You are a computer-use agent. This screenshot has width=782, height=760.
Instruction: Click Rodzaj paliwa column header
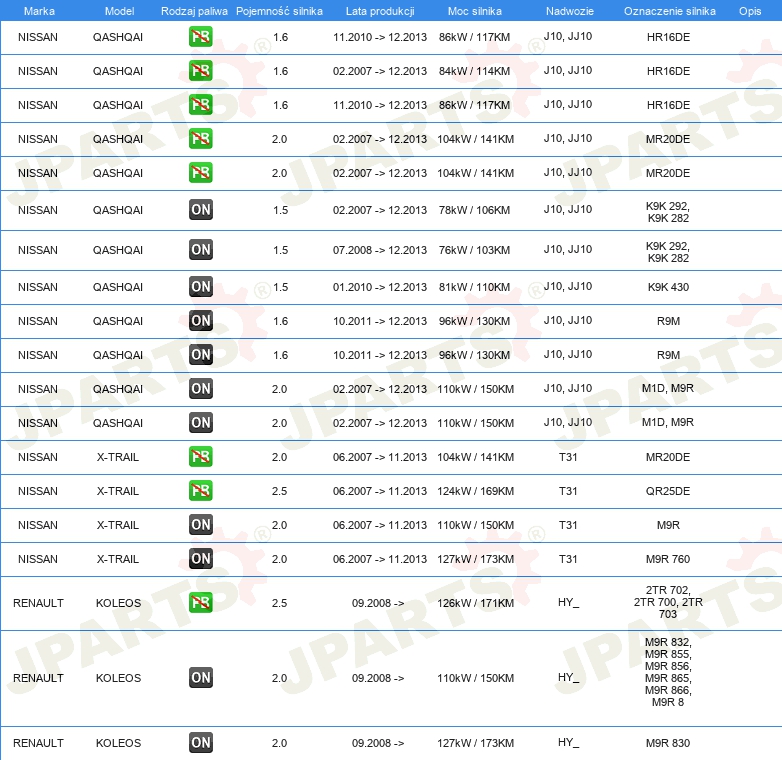pyautogui.click(x=194, y=11)
